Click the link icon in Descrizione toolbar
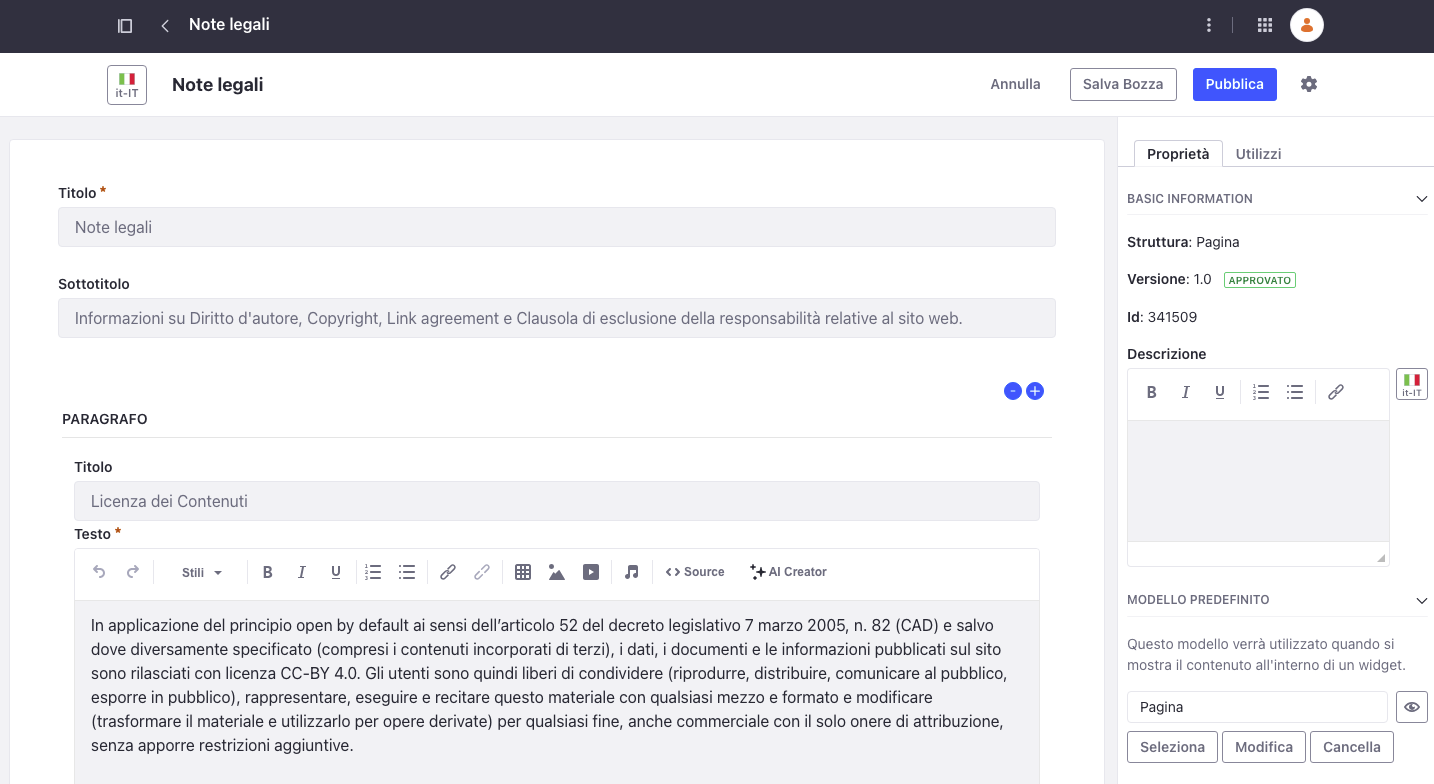 1335,392
